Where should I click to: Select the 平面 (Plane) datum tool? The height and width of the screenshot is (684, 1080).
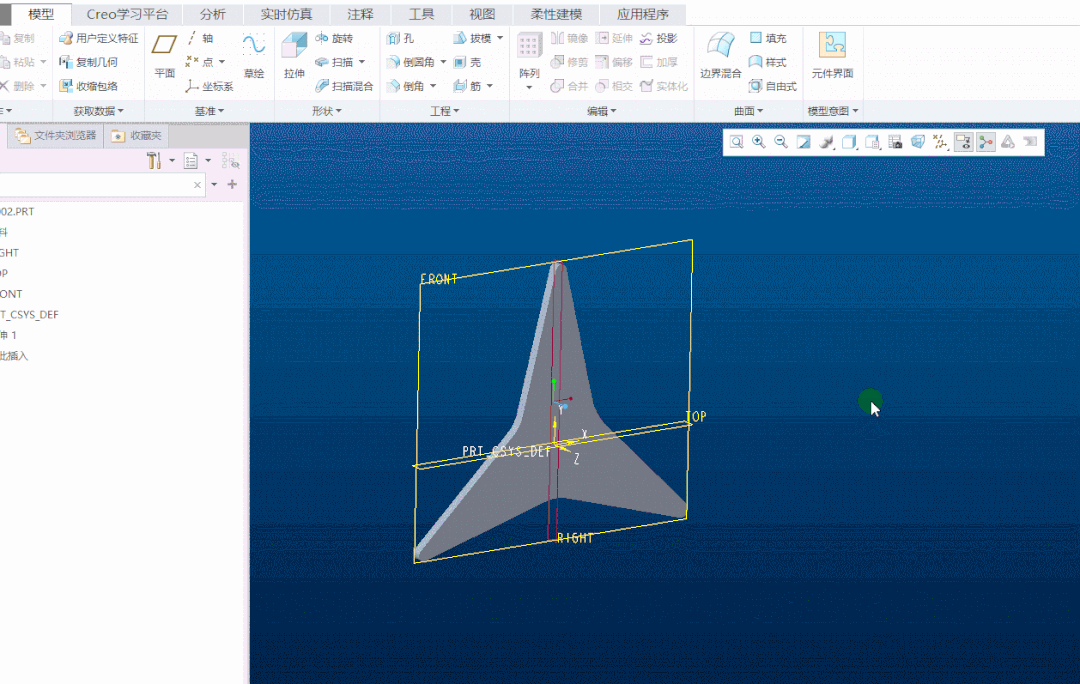tap(164, 55)
